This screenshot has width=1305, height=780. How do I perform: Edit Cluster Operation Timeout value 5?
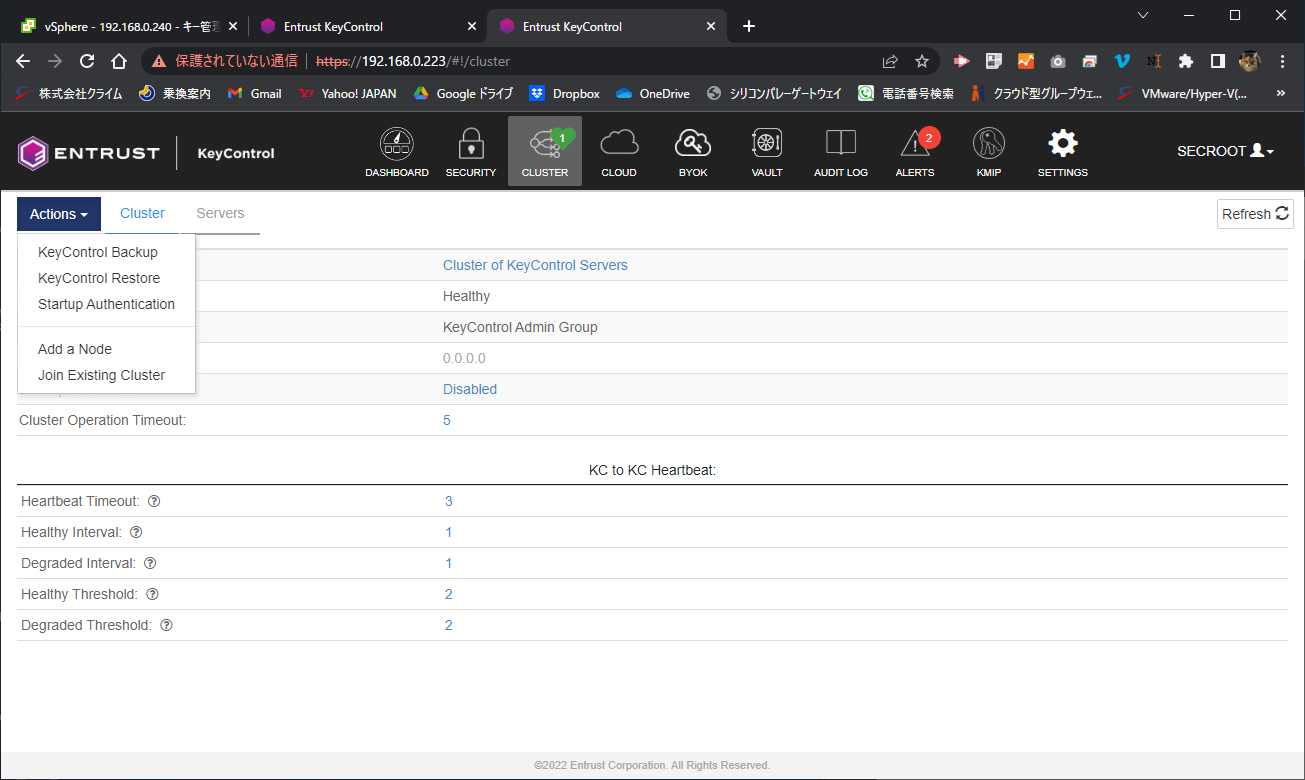coord(447,420)
